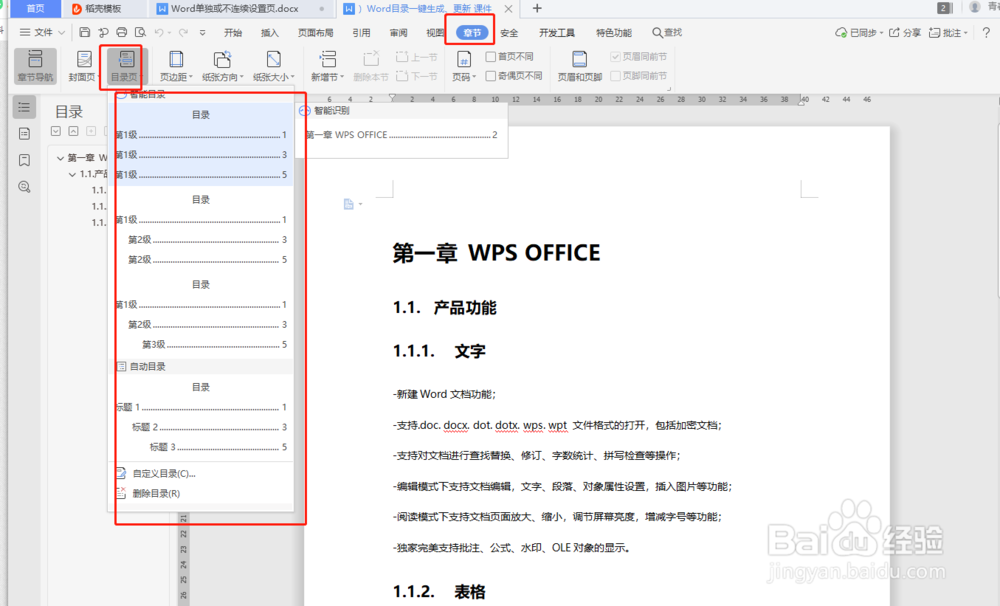Viewport: 1000px width, 606px height.
Task: Go to next section with 下一节
Action: tap(416, 76)
